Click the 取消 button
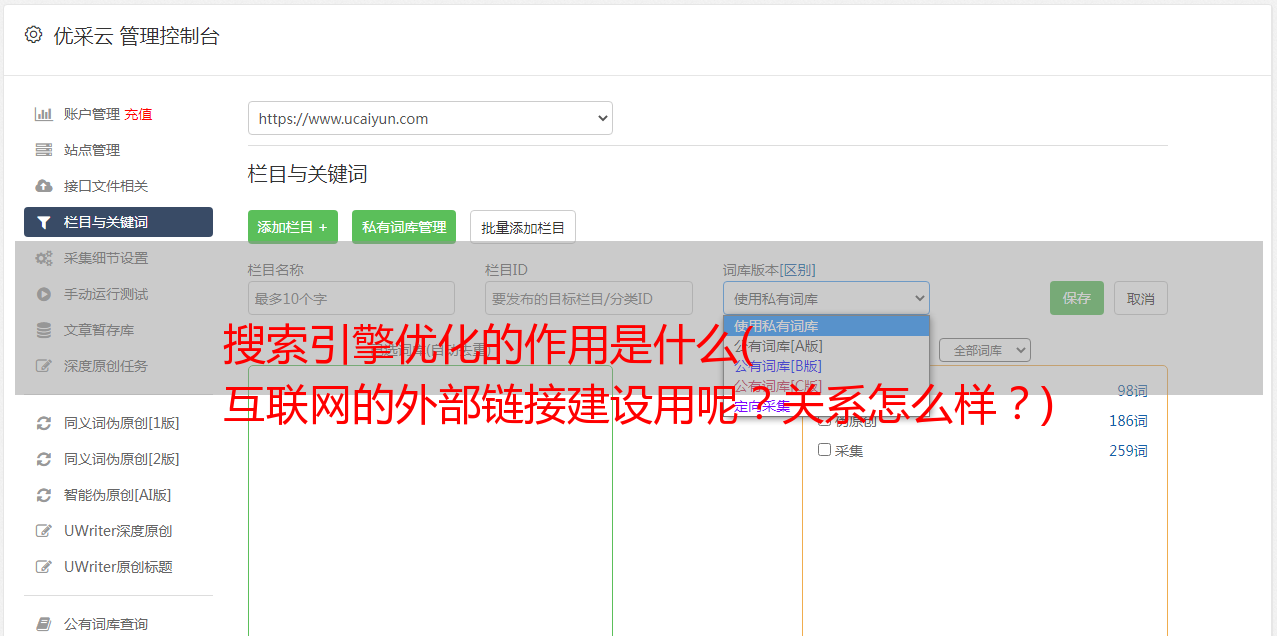The width and height of the screenshot is (1277, 636). coord(1141,298)
